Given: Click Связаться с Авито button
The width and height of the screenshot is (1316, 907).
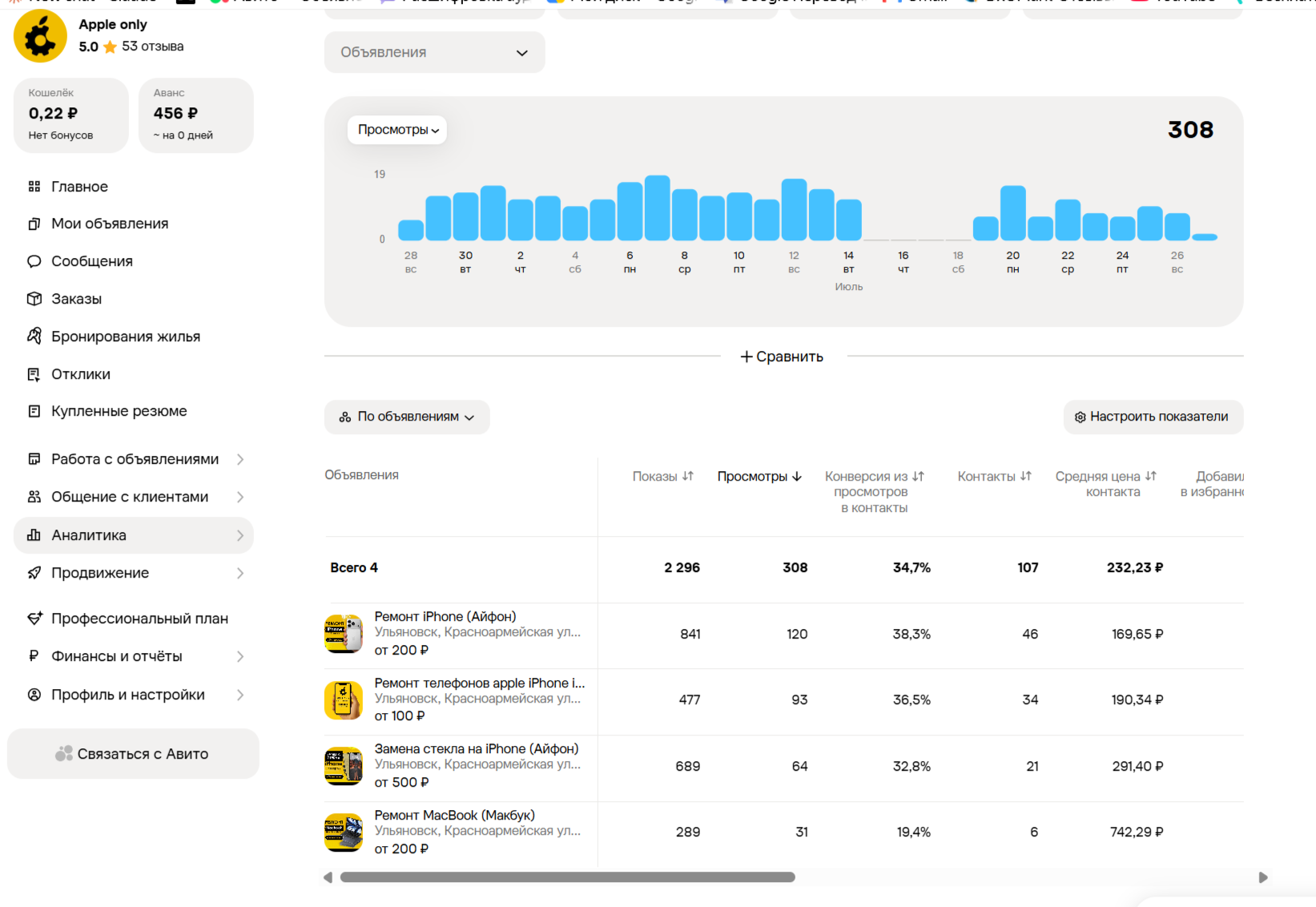Looking at the screenshot, I should click(133, 754).
